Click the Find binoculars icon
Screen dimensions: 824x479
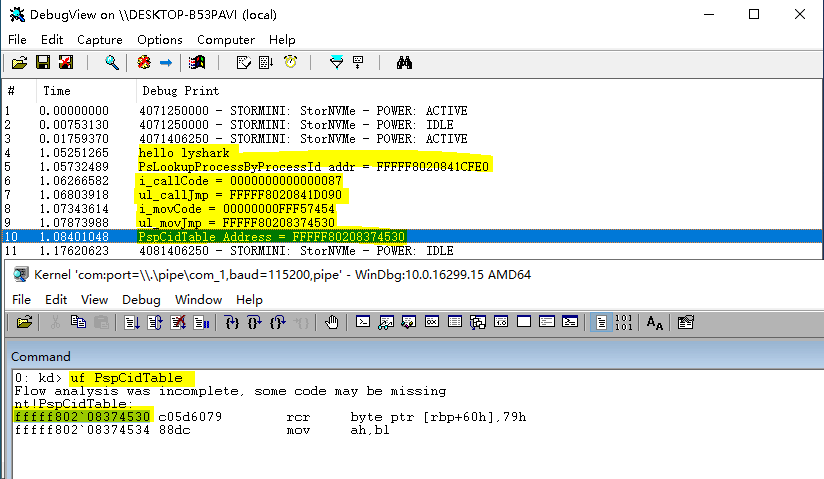pos(404,63)
